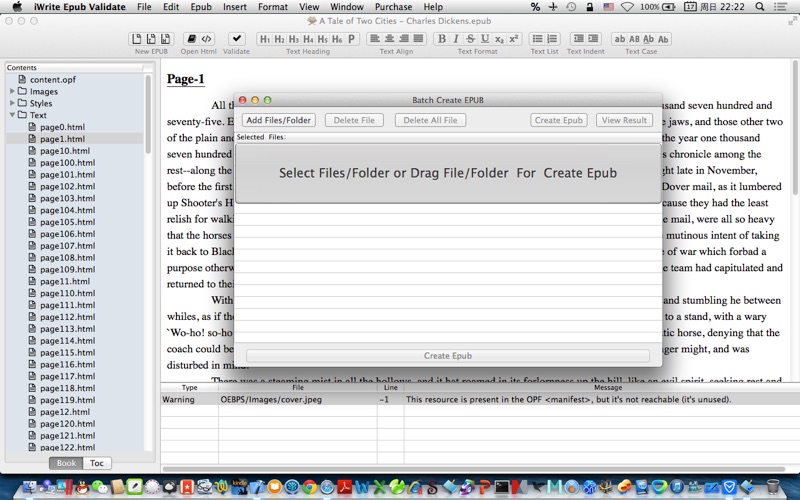Collapse the Text folder

12,115
